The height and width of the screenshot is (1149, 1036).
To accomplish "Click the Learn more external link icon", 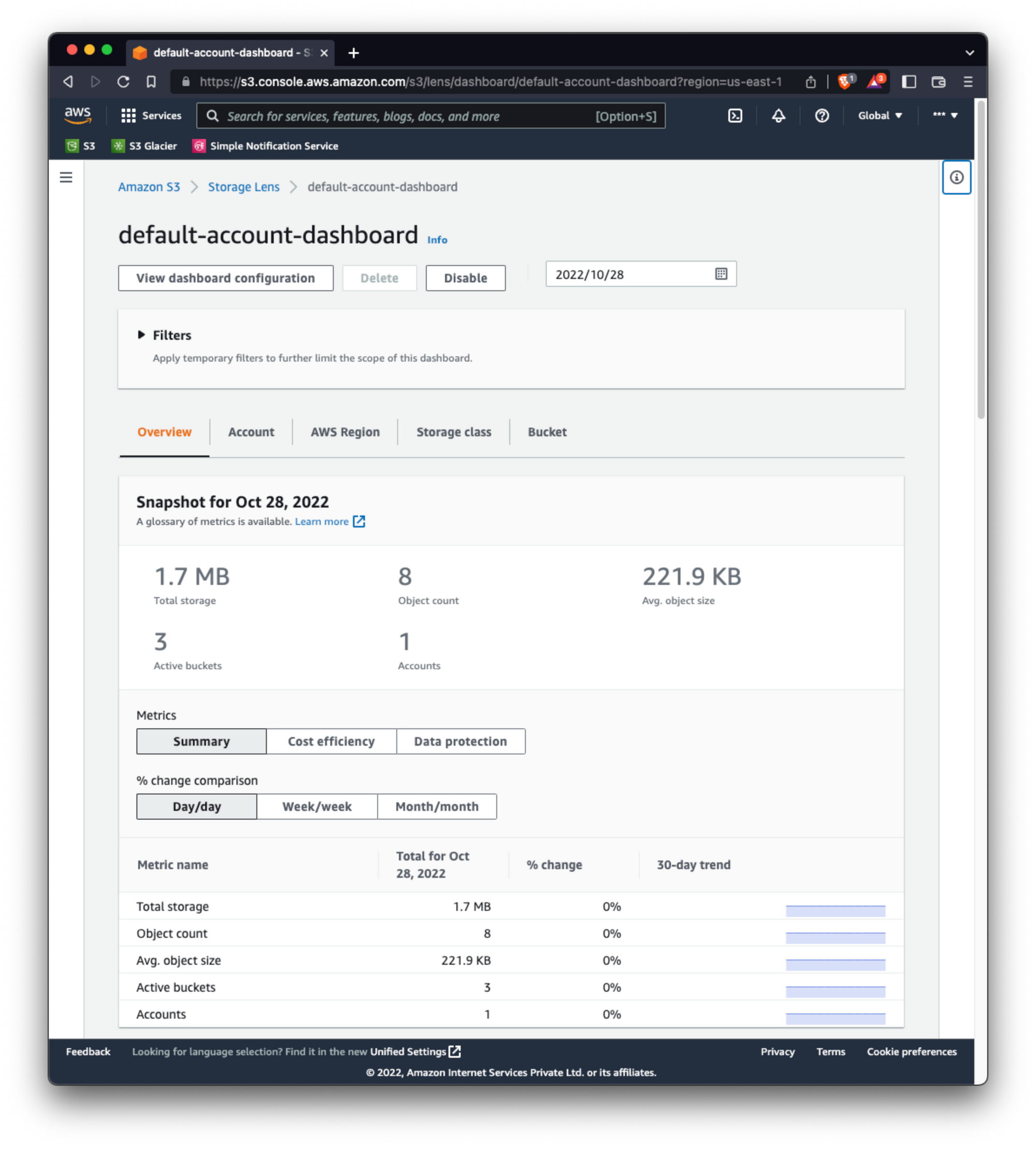I will (358, 521).
